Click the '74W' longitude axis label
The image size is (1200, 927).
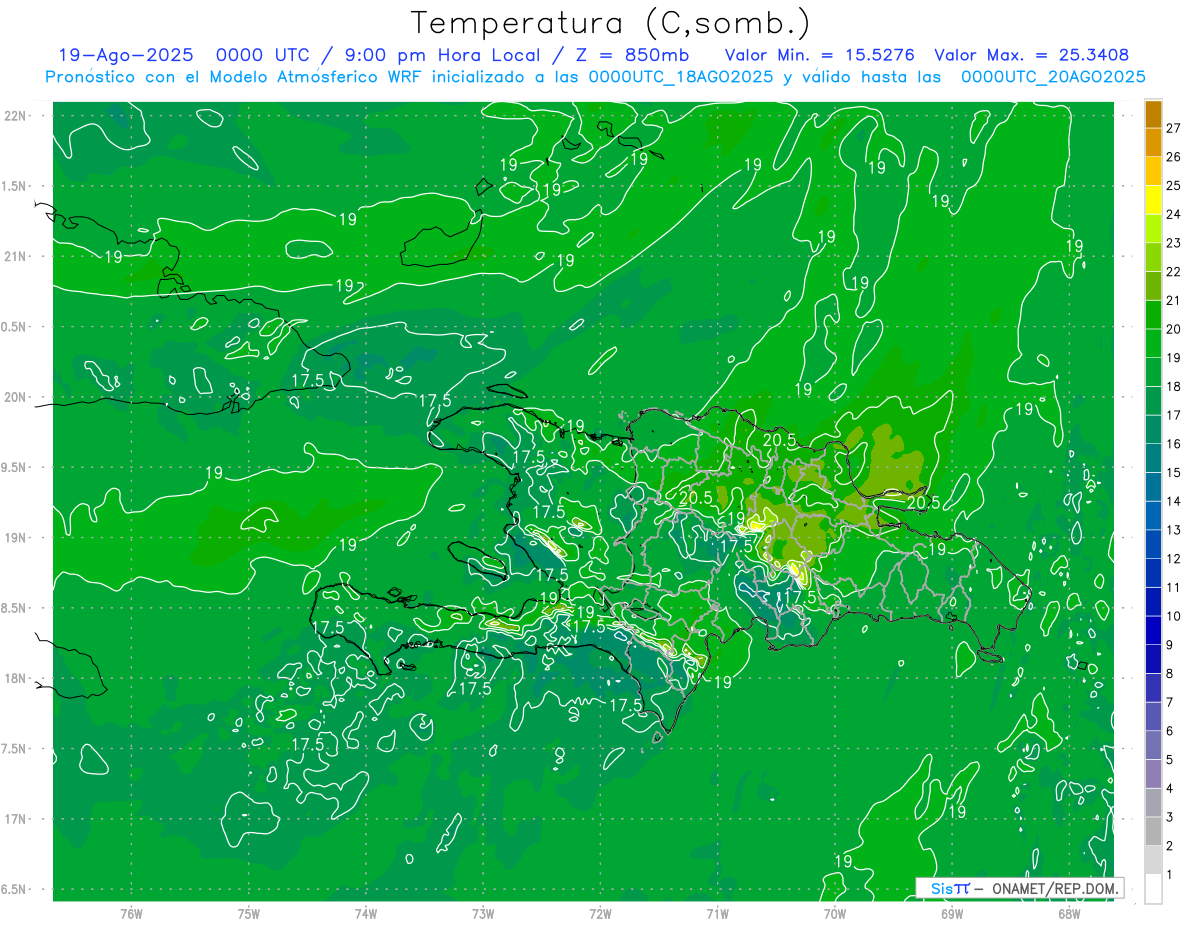tap(366, 914)
